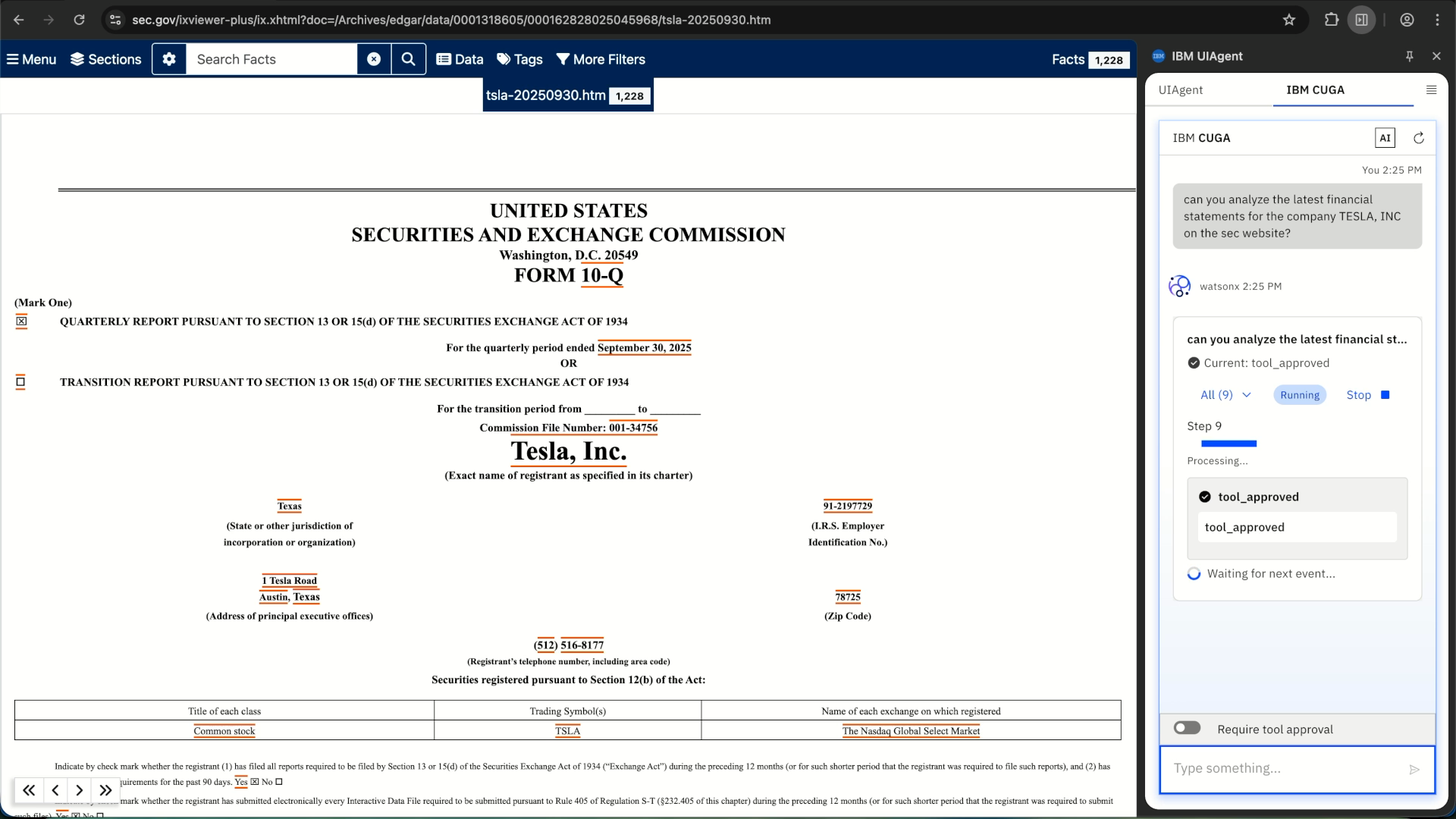Click the Transition Report empty checkbox

click(x=20, y=382)
